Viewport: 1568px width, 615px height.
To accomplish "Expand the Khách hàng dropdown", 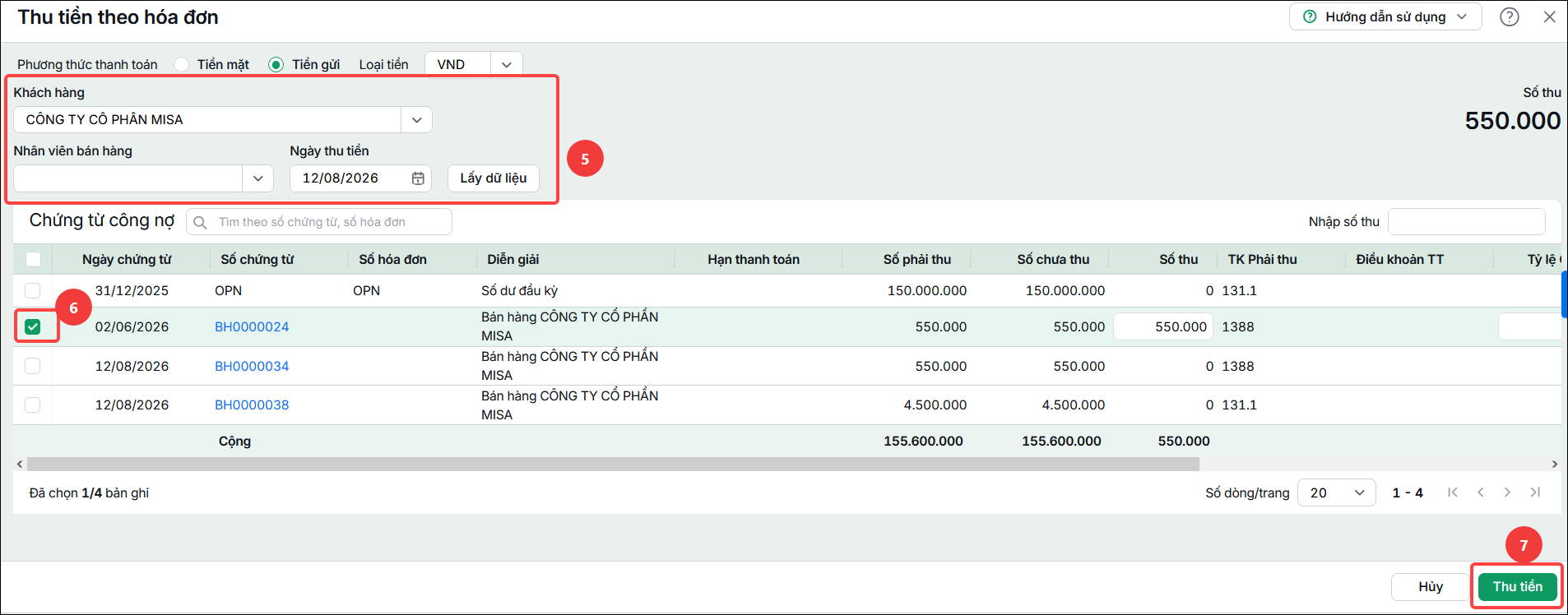I will (x=417, y=120).
